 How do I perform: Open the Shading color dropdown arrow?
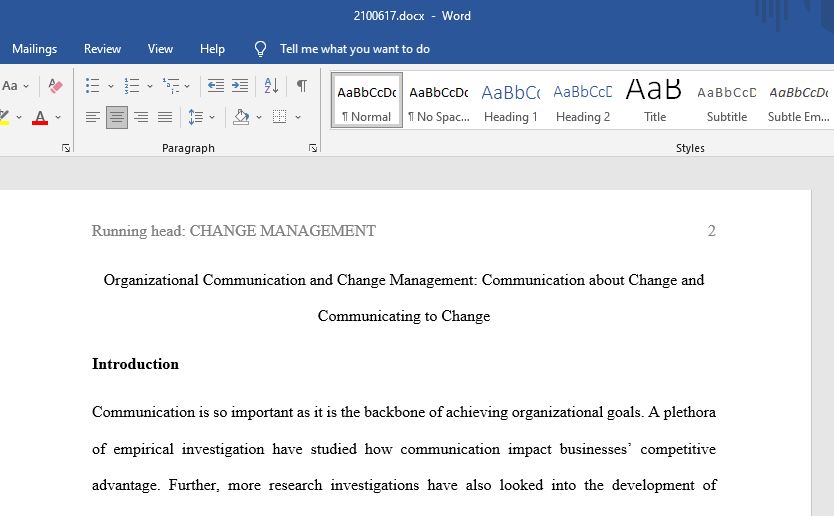click(258, 117)
